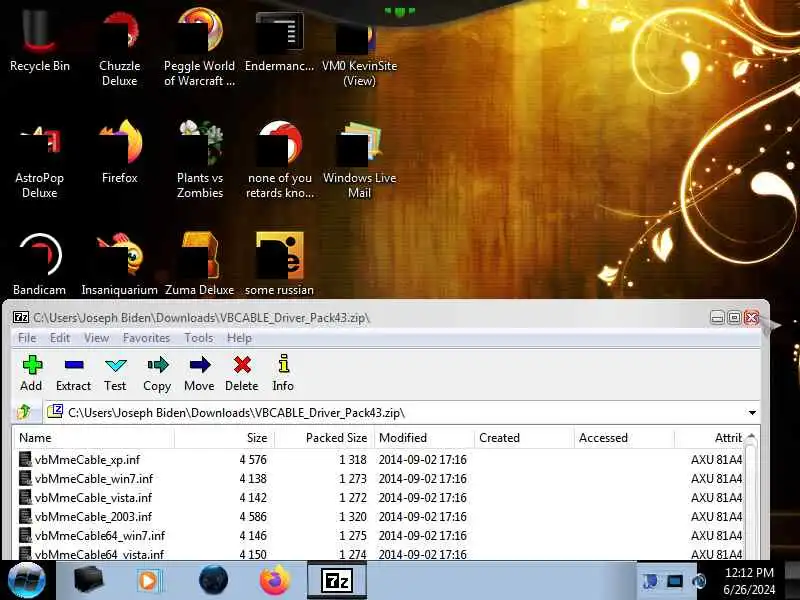Select the Windows Live Mail icon
The height and width of the screenshot is (600, 800).
point(359,161)
